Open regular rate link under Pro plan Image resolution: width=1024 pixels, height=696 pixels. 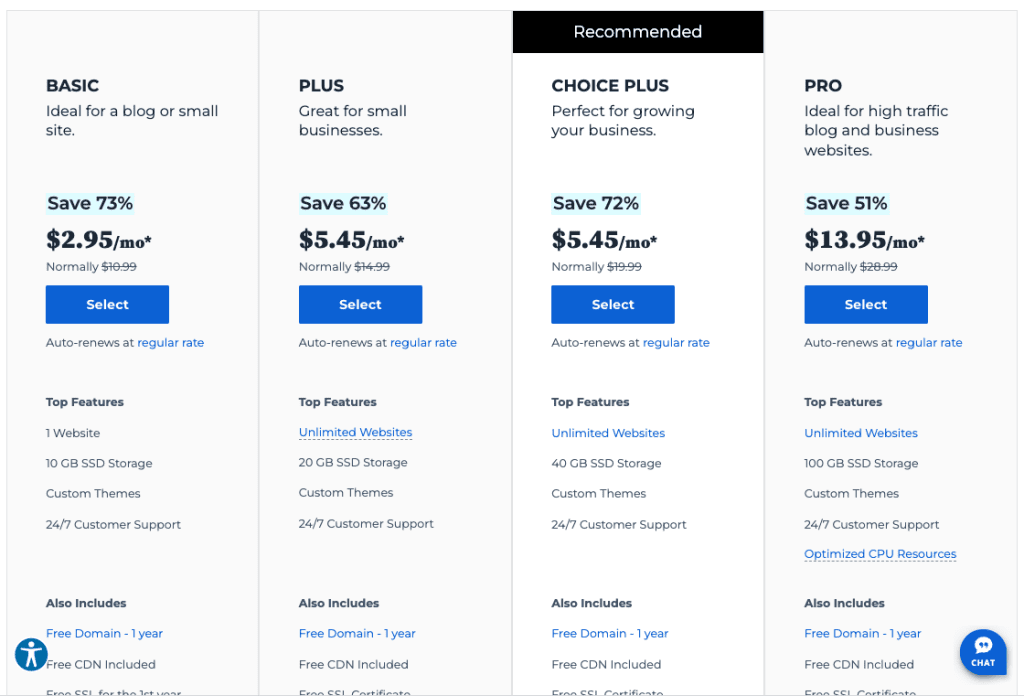coord(929,343)
